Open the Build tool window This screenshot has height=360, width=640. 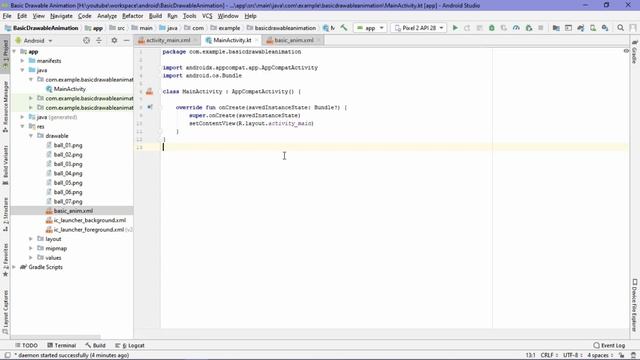click(96, 345)
